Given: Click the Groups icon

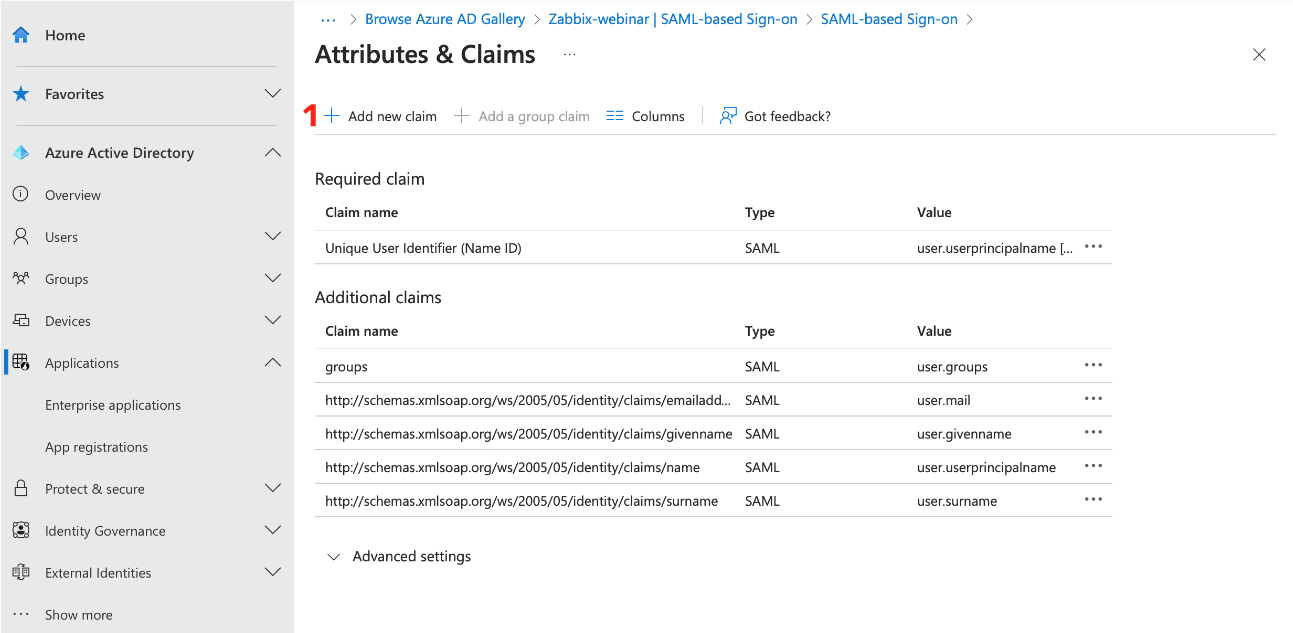Looking at the screenshot, I should pos(20,278).
